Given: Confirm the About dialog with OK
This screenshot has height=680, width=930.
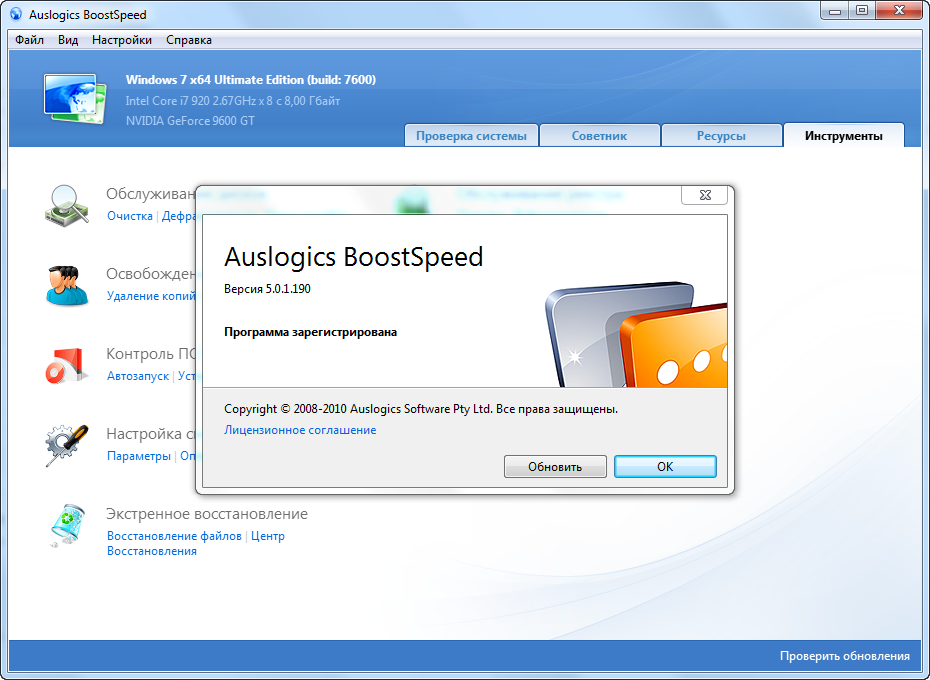Looking at the screenshot, I should pos(665,466).
